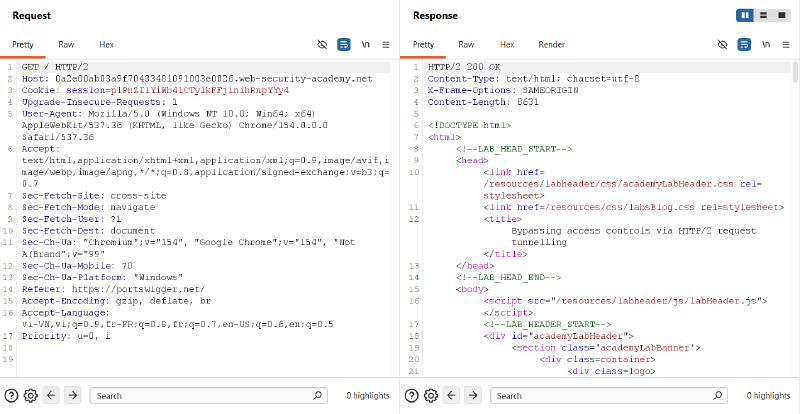Go to previous match arrow in Response search

tap(452, 395)
